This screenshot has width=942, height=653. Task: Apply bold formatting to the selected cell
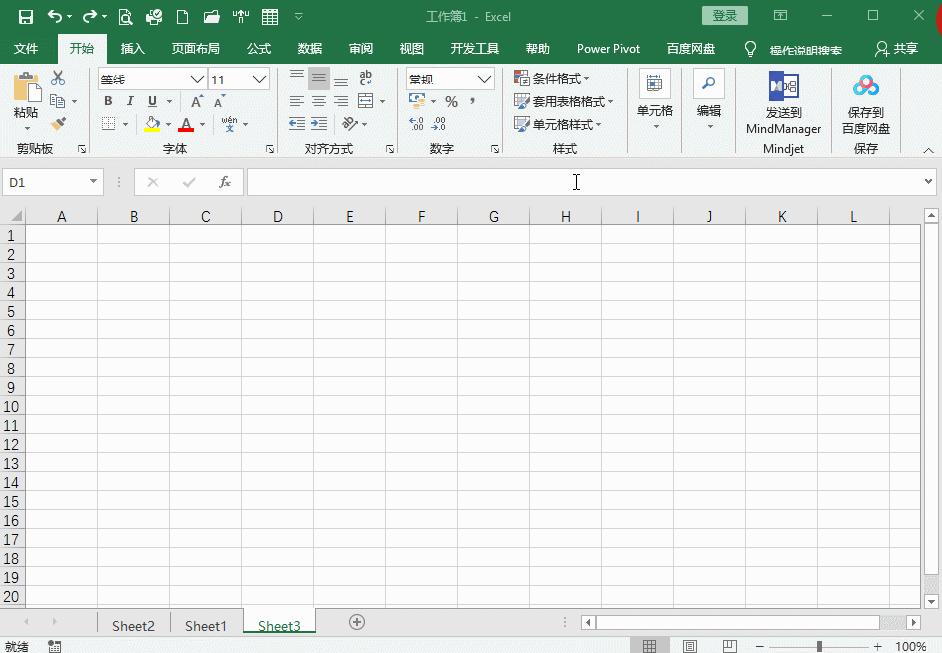pyautogui.click(x=108, y=101)
